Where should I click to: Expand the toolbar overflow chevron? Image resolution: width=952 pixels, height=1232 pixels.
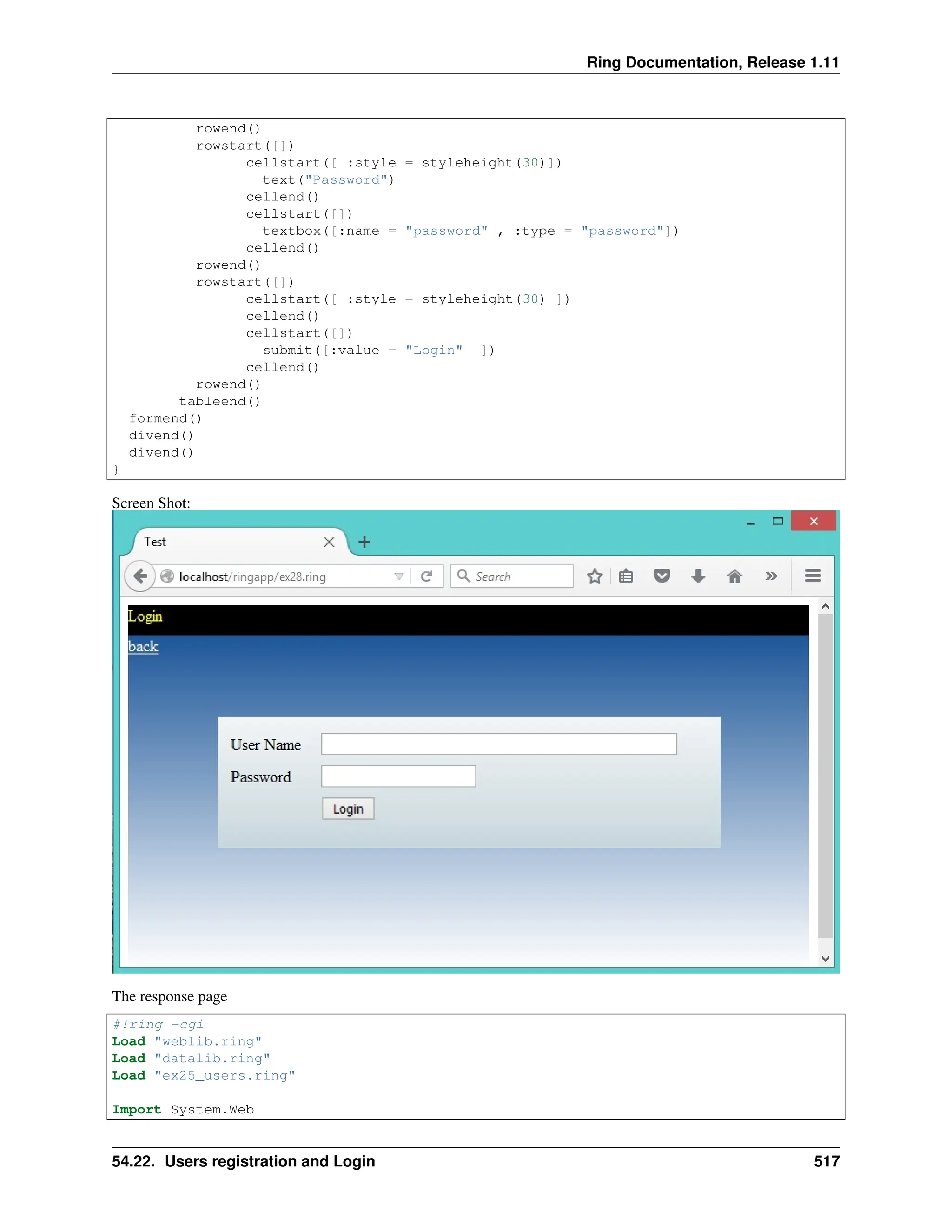pyautogui.click(x=771, y=576)
